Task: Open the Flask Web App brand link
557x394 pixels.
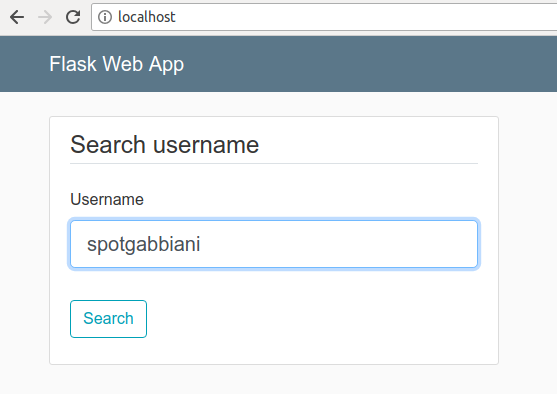Action: click(117, 64)
